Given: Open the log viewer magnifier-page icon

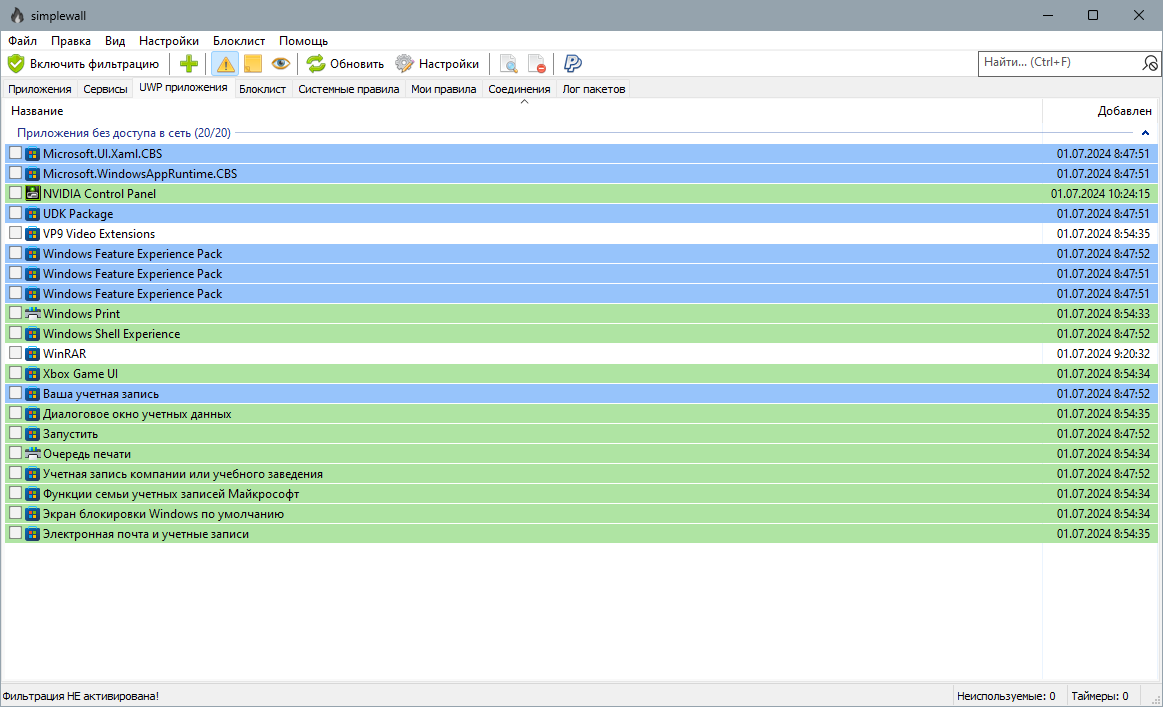Looking at the screenshot, I should (508, 64).
